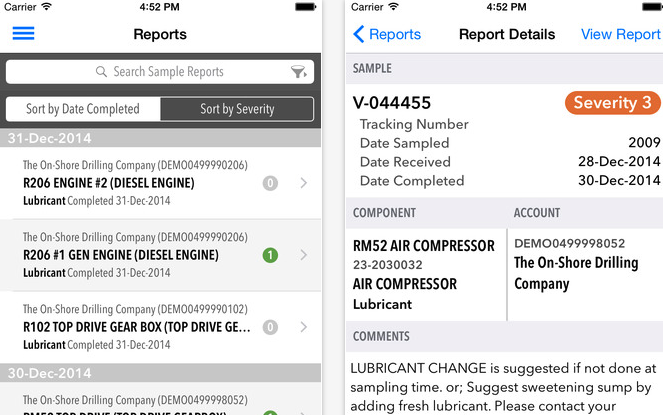The image size is (663, 415).
Task: Open RM52 AIR COMPRESSOR component details
Action: click(x=424, y=246)
